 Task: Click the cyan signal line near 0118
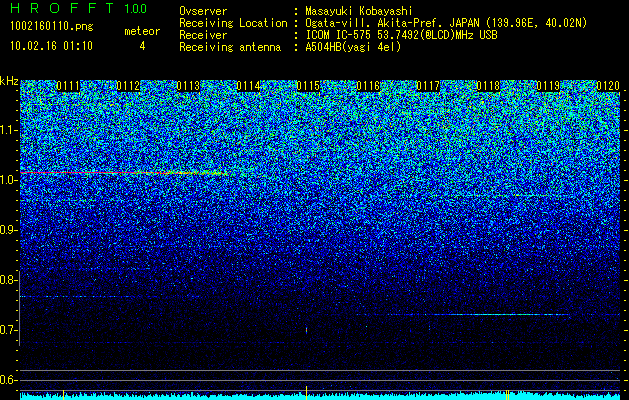click(497, 315)
